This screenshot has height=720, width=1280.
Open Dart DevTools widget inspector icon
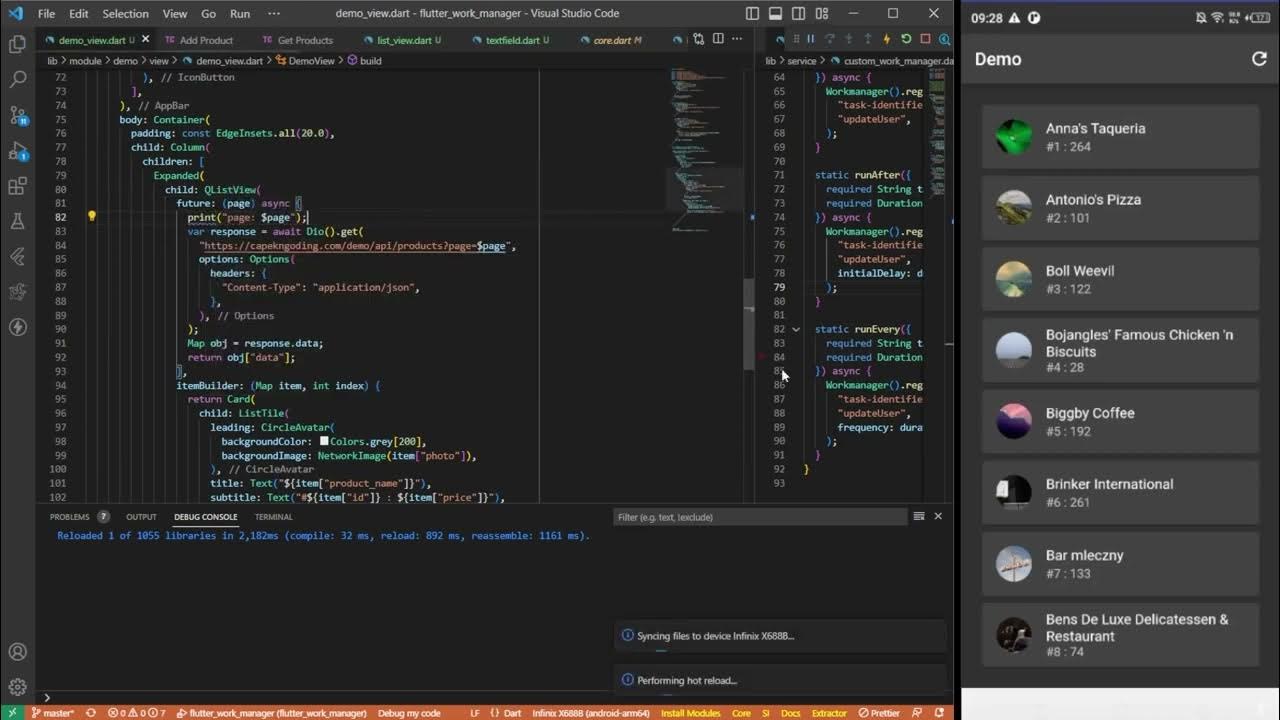point(943,39)
